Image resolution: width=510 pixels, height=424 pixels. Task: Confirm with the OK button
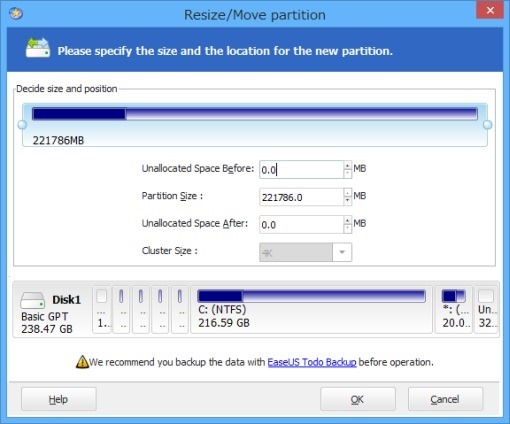(x=358, y=399)
